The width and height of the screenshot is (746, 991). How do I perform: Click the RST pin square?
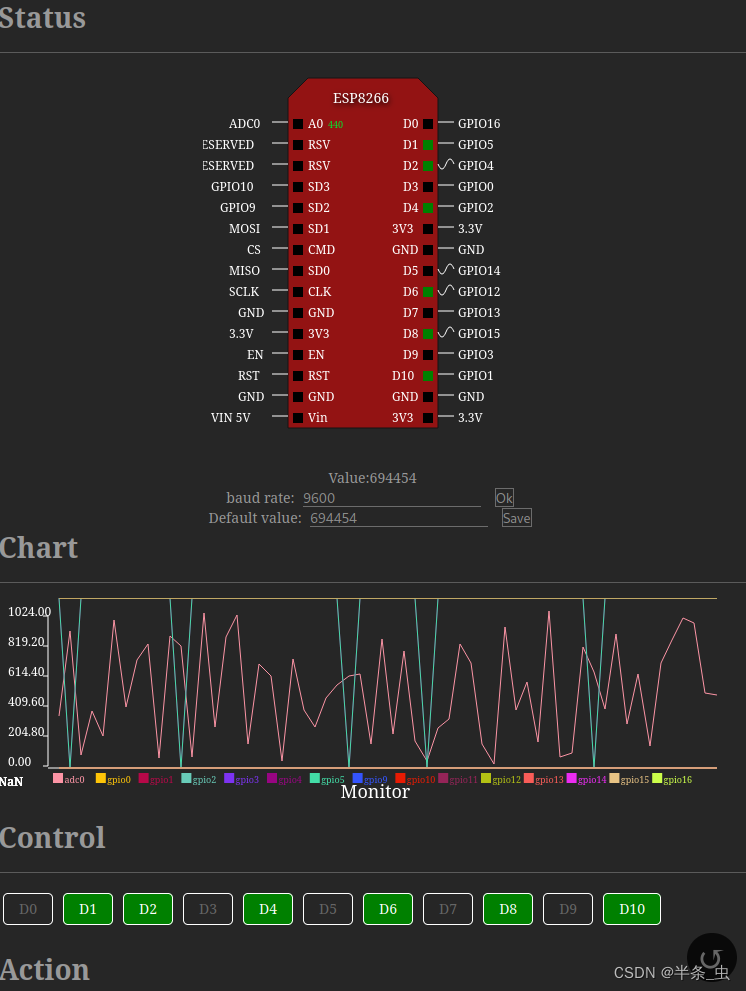click(x=298, y=375)
